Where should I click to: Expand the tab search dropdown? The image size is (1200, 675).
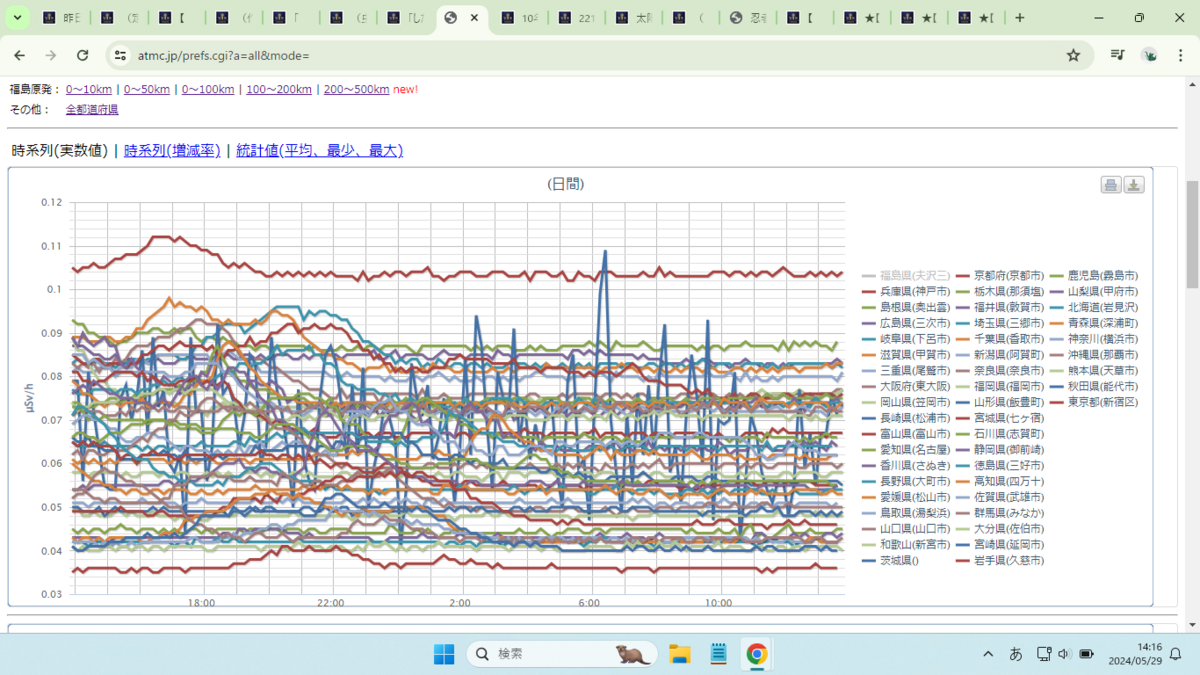[18, 18]
